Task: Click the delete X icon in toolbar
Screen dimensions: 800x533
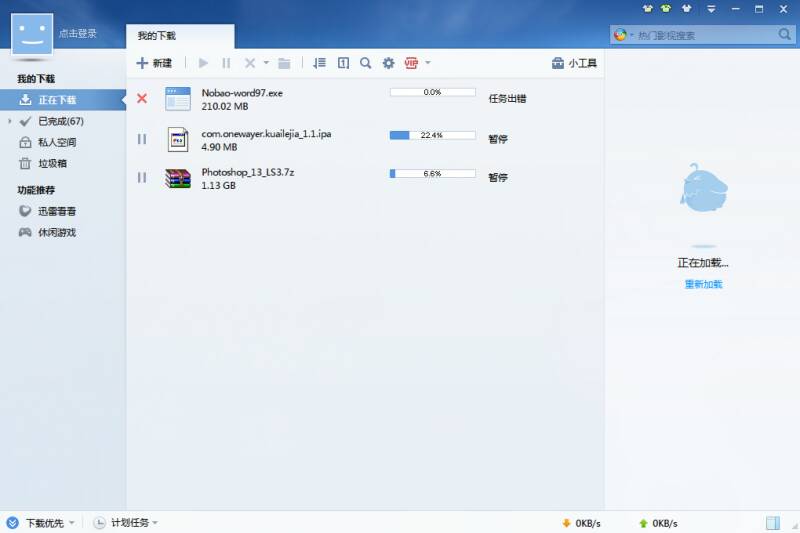Action: point(249,63)
